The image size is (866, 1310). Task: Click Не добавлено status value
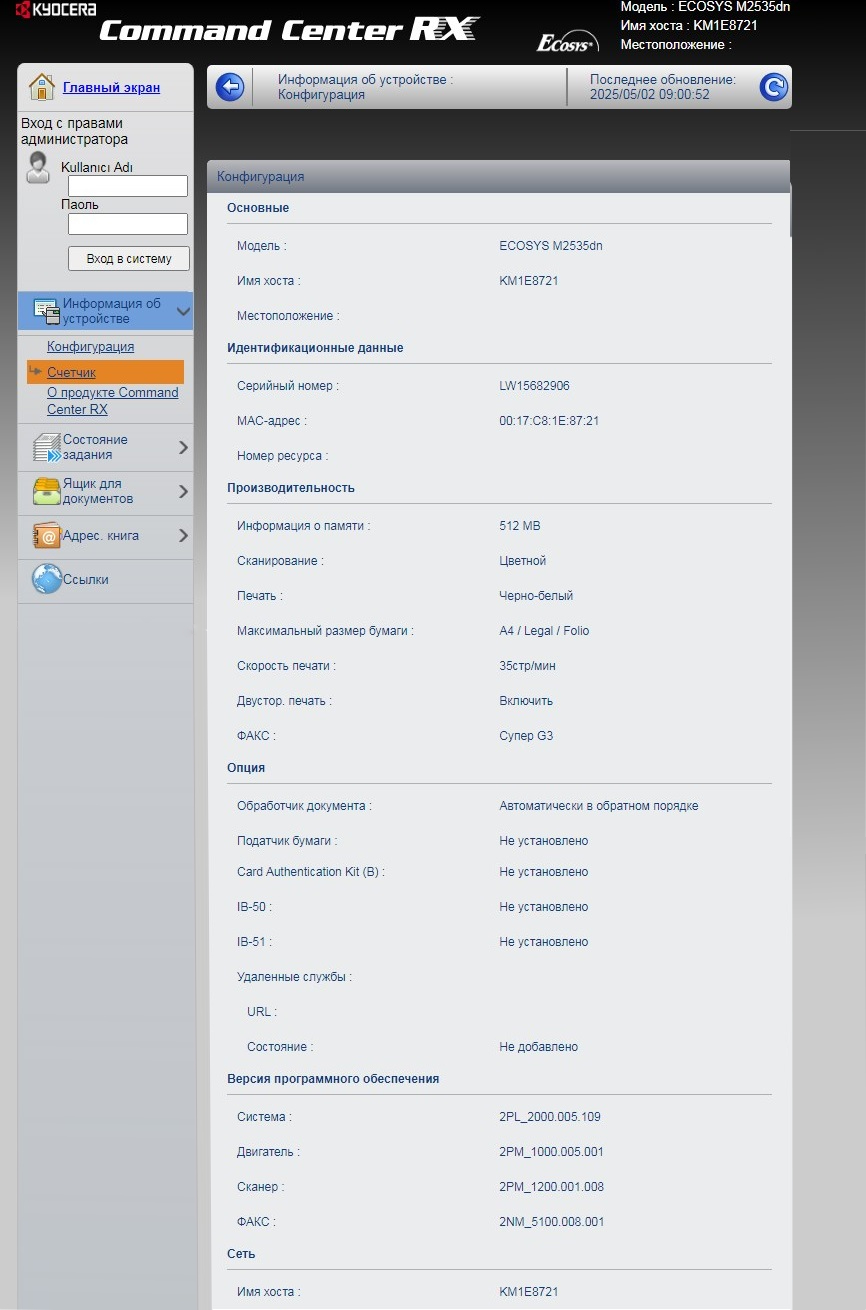(x=539, y=1047)
